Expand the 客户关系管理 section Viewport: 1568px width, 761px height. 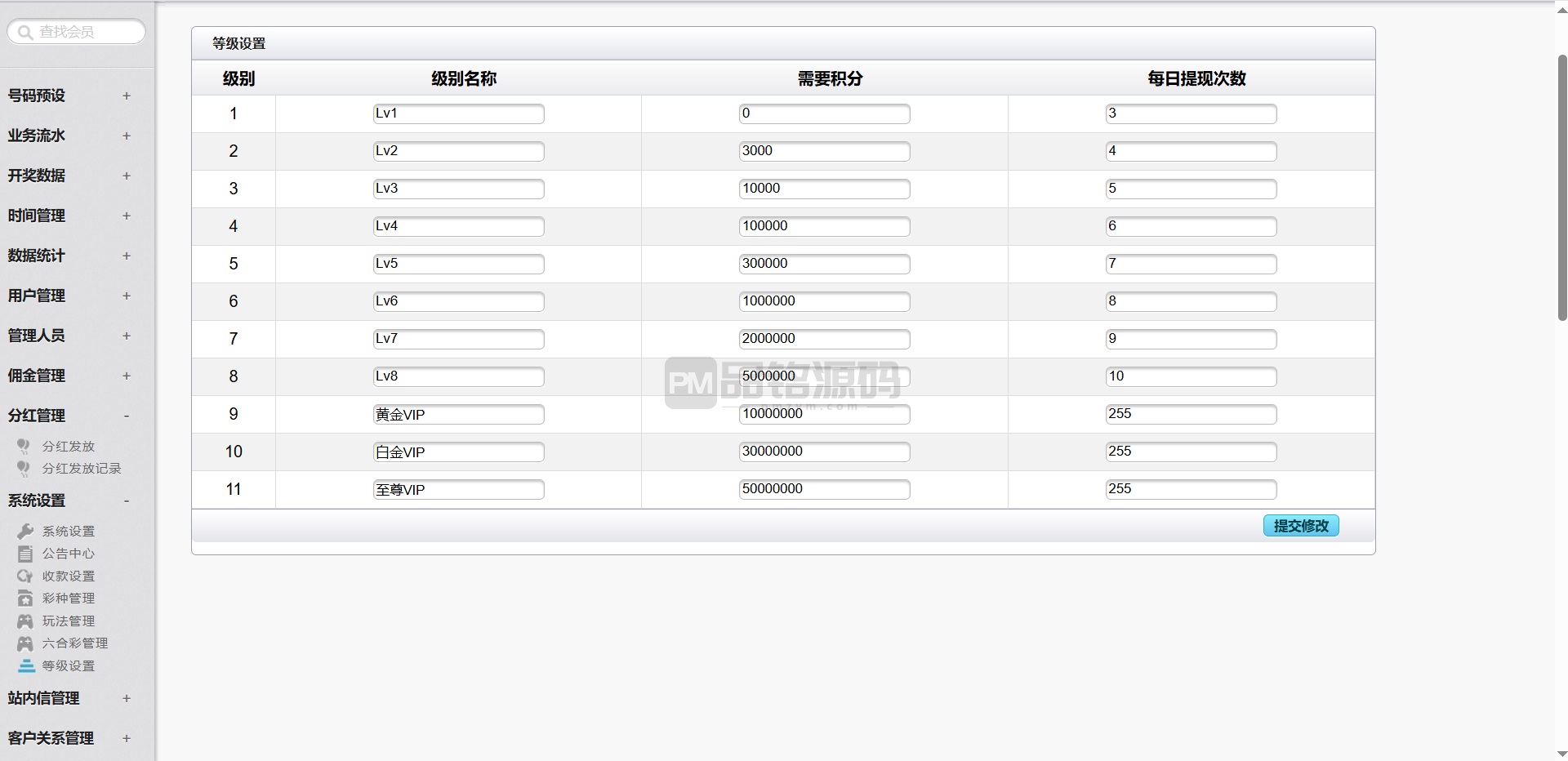click(x=127, y=738)
